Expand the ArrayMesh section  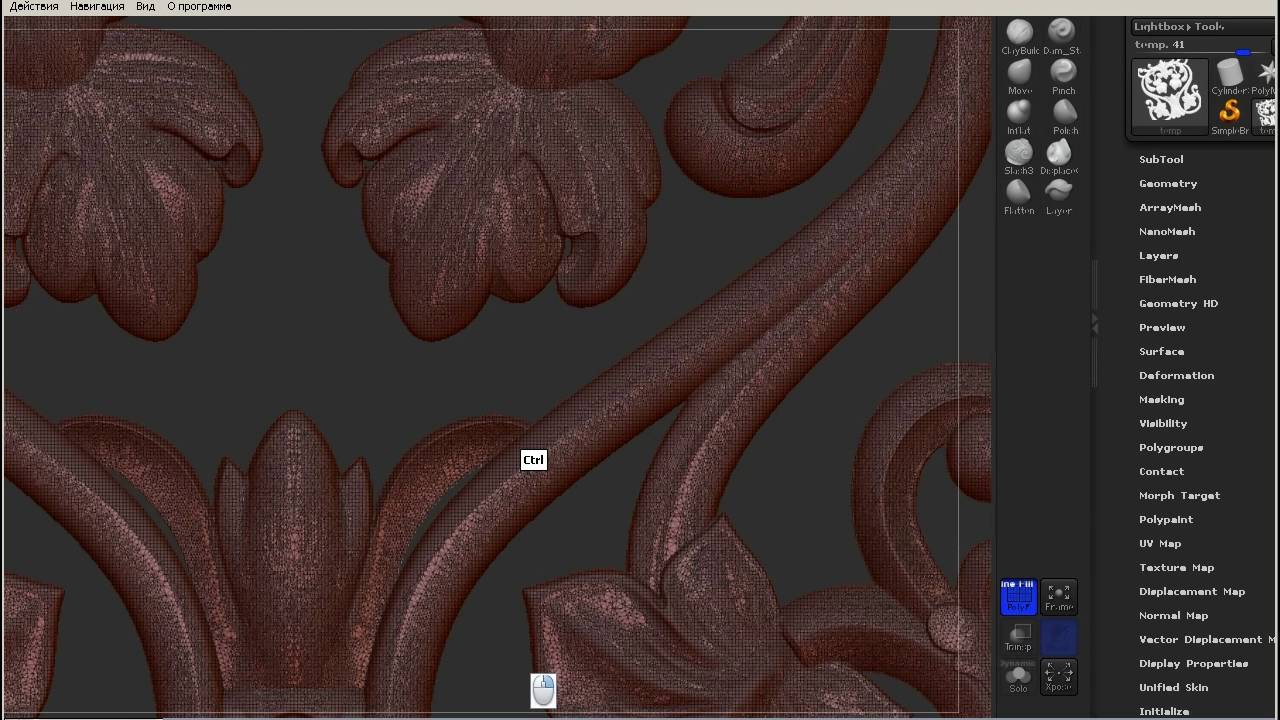point(1170,208)
